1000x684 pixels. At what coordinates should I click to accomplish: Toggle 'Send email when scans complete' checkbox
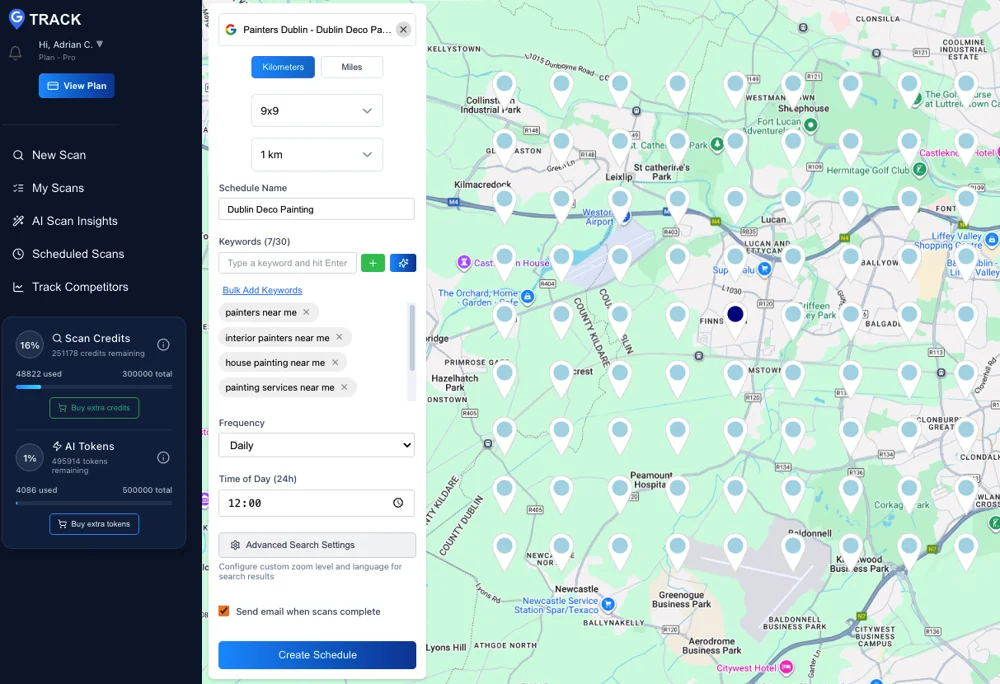point(224,611)
